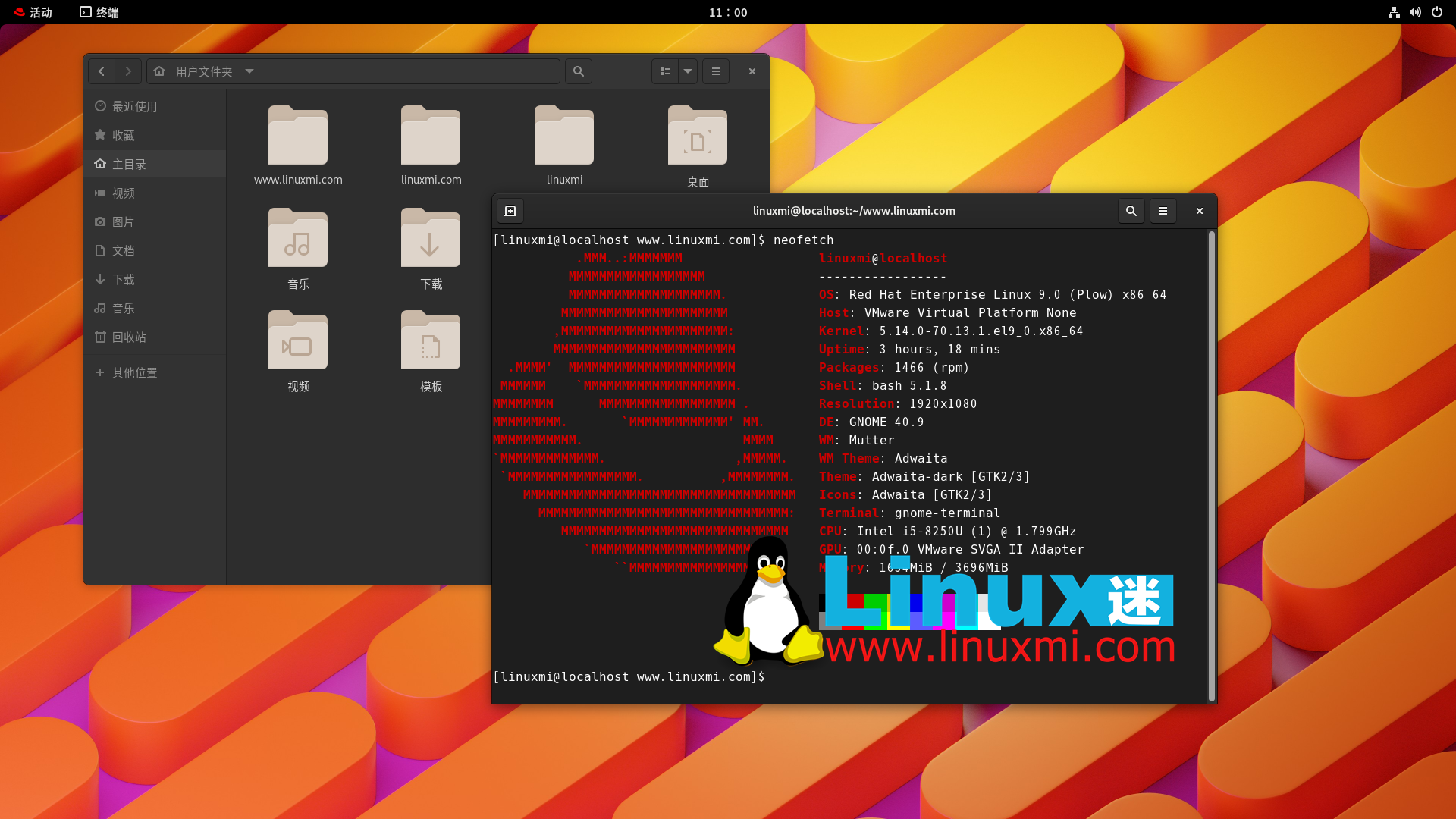This screenshot has width=1456, height=819.
Task: Click terminal title linuxmi@localhost
Action: [854, 211]
